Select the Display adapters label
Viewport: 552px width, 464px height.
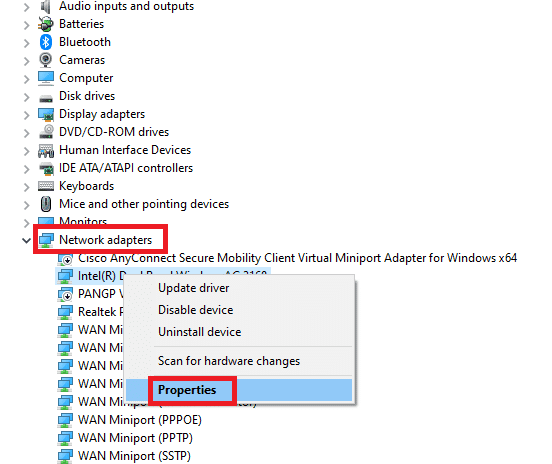point(102,114)
